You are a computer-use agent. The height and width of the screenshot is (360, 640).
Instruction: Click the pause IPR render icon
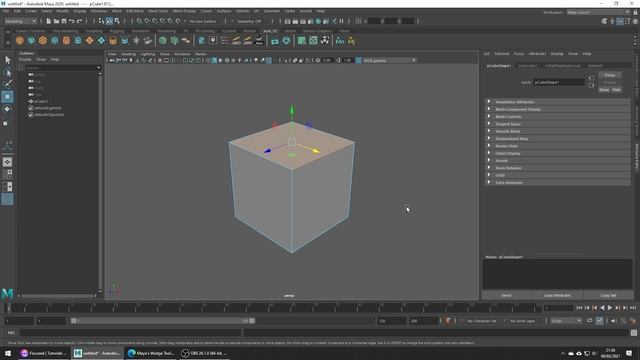tap(342, 21)
